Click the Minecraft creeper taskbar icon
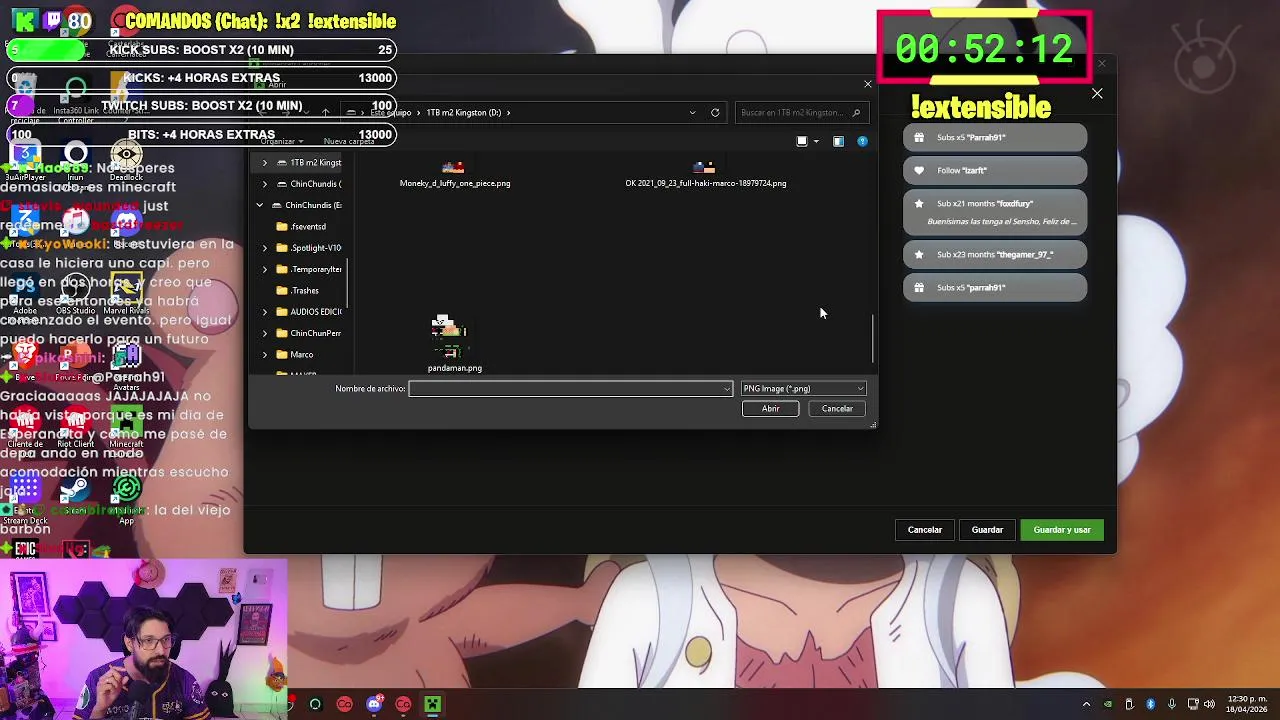The image size is (1280, 720). 432,705
